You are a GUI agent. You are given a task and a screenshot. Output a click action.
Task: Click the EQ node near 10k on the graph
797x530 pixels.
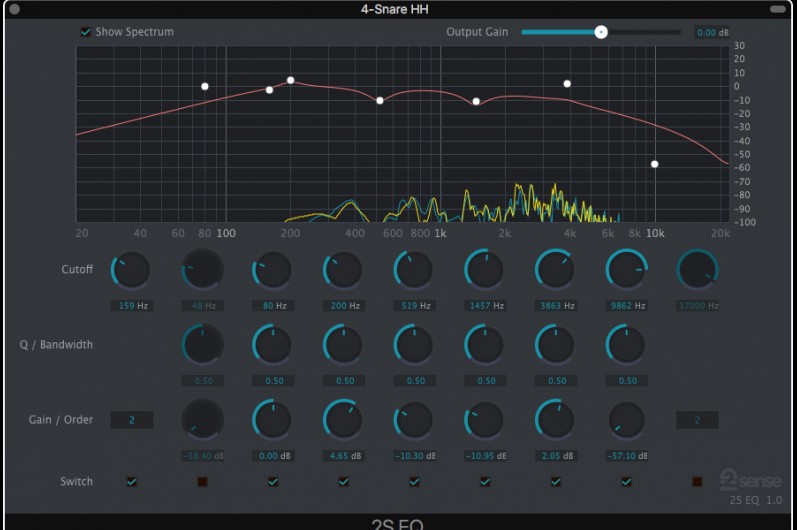pyautogui.click(x=655, y=164)
